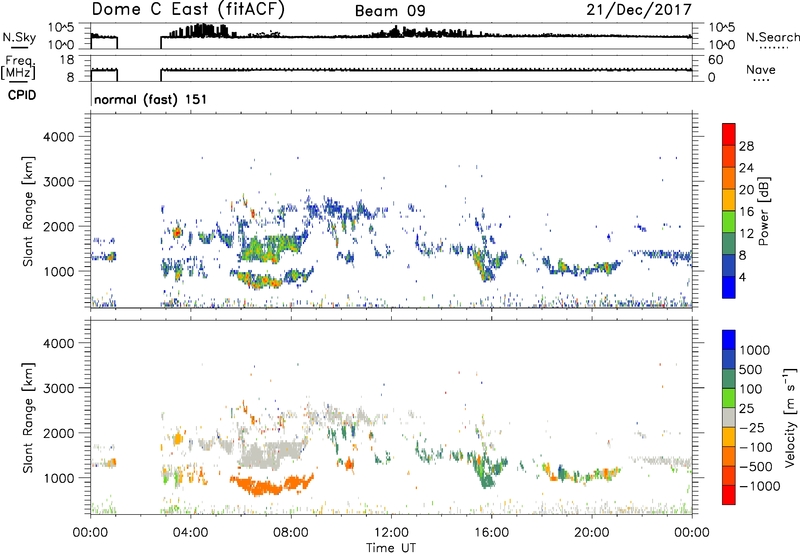The image size is (800, 554).
Task: Click the 'Nave' legend label
Action: (x=761, y=69)
